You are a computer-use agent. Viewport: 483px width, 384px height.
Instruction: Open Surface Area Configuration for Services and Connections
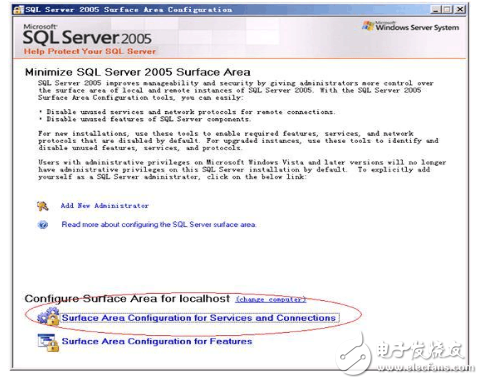click(x=199, y=318)
